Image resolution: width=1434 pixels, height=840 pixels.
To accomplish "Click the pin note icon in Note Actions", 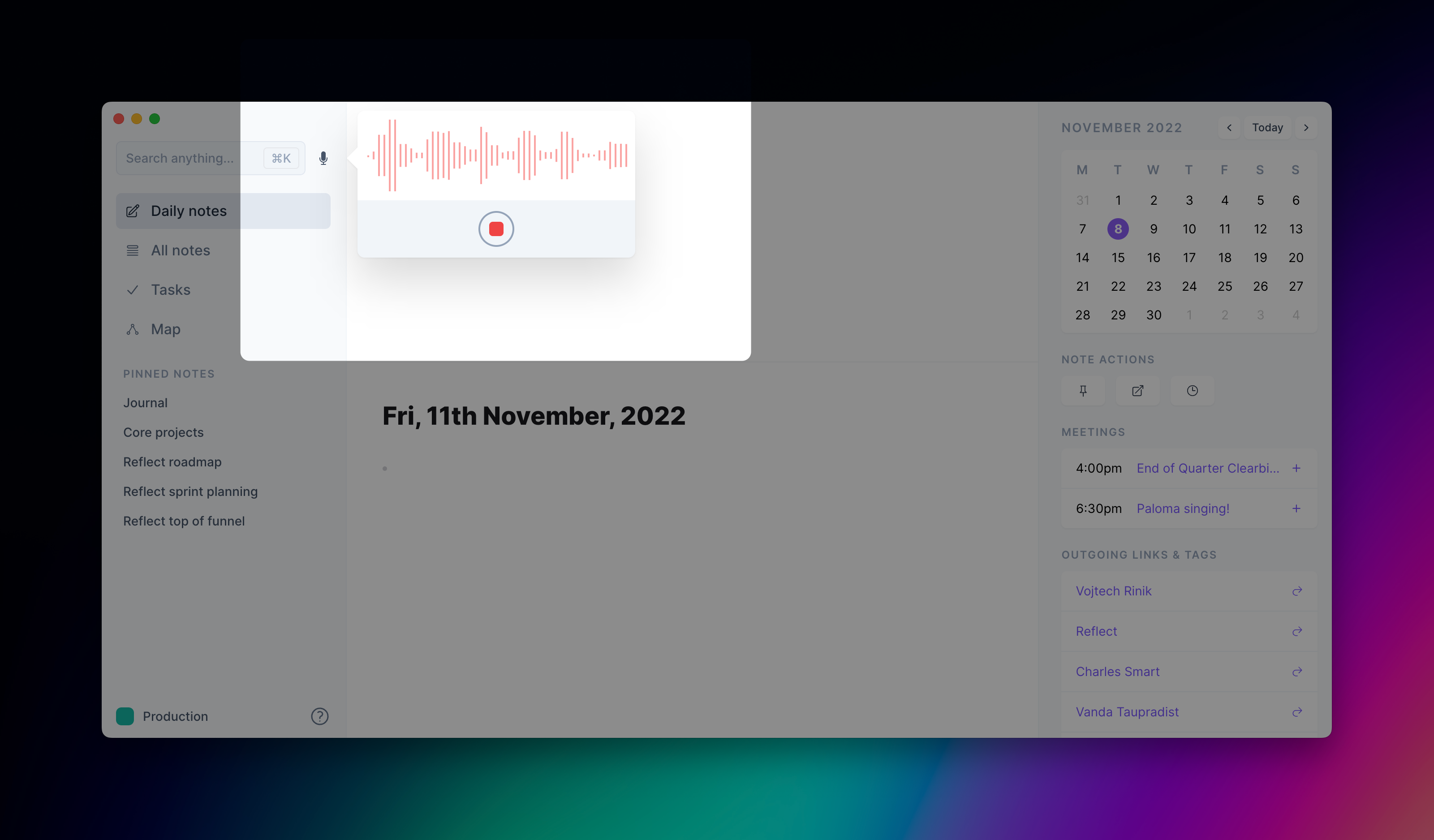I will point(1083,390).
